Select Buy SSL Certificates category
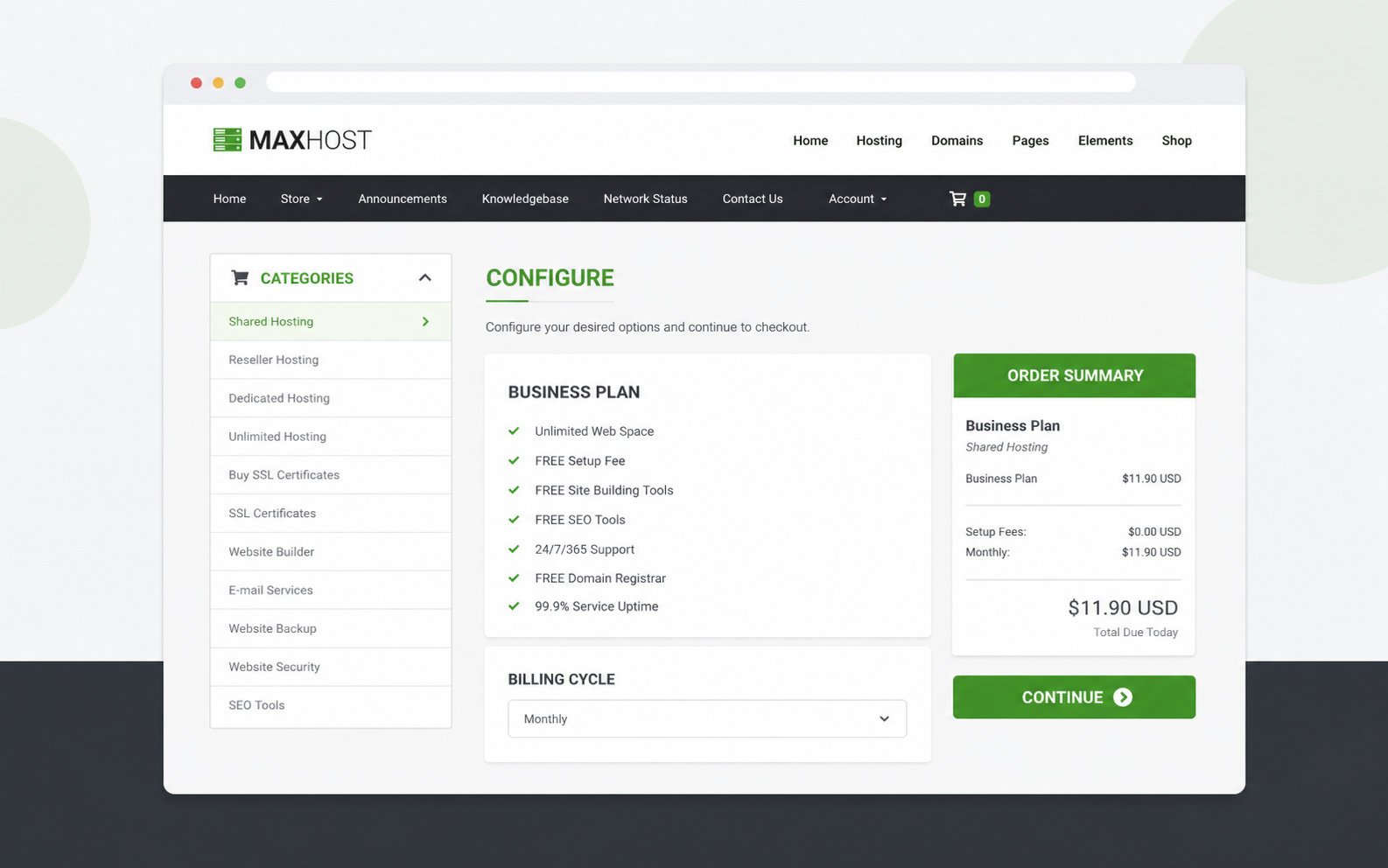The width and height of the screenshot is (1388, 868). click(x=331, y=475)
